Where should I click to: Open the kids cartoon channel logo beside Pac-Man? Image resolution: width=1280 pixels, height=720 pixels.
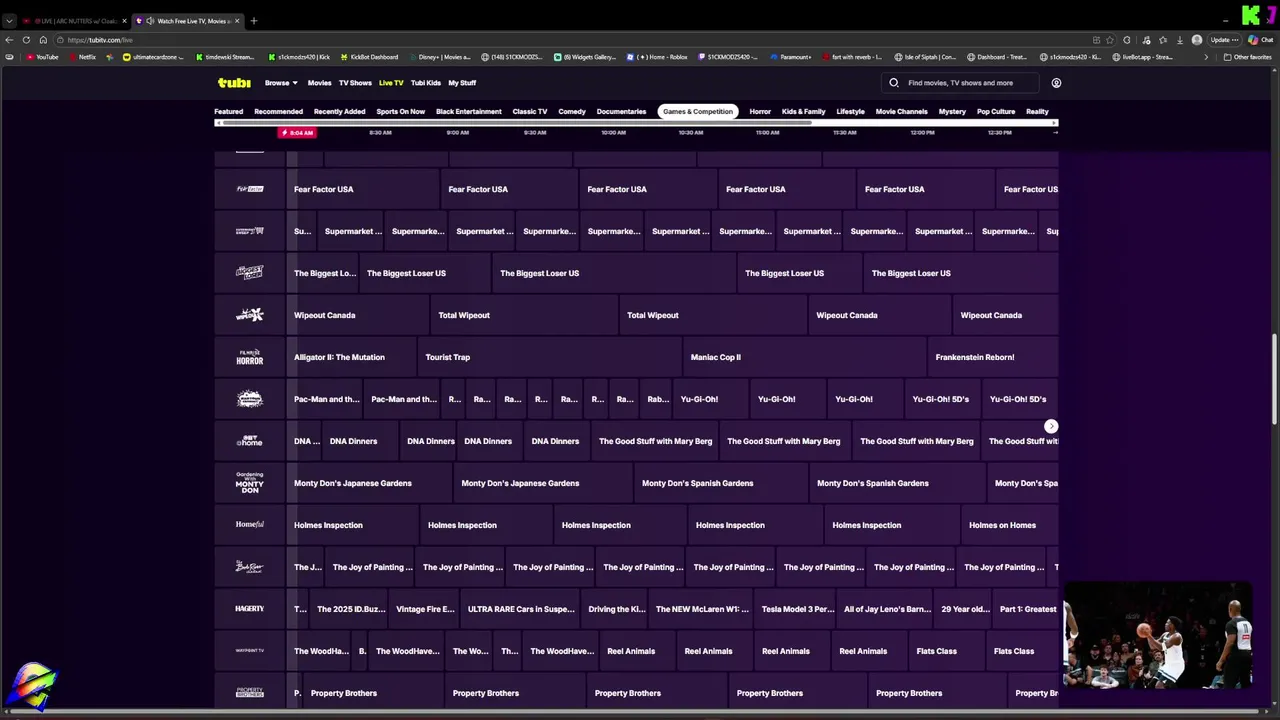tap(250, 399)
